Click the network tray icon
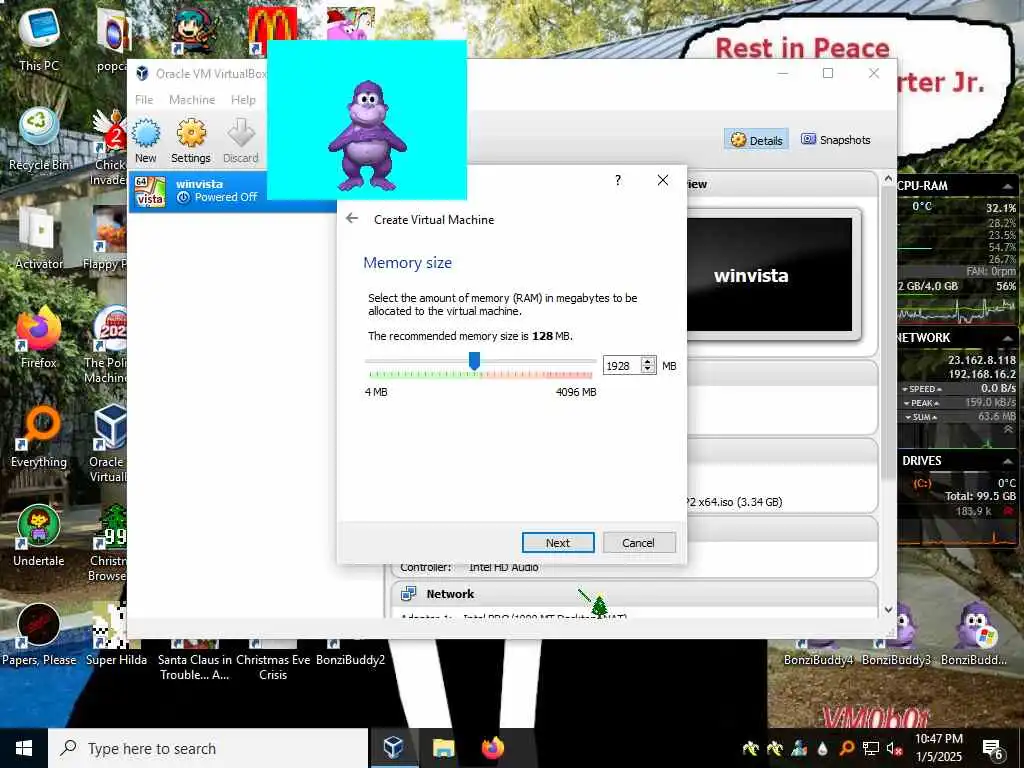The width and height of the screenshot is (1024, 768). point(871,748)
